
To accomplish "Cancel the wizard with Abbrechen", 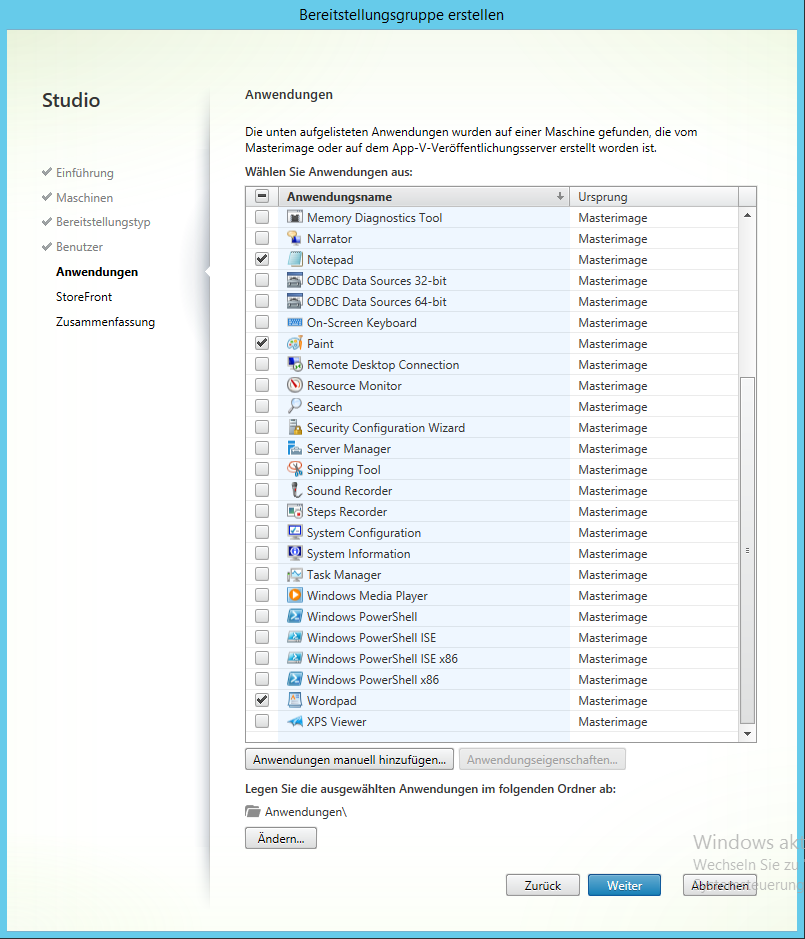I will point(720,885).
